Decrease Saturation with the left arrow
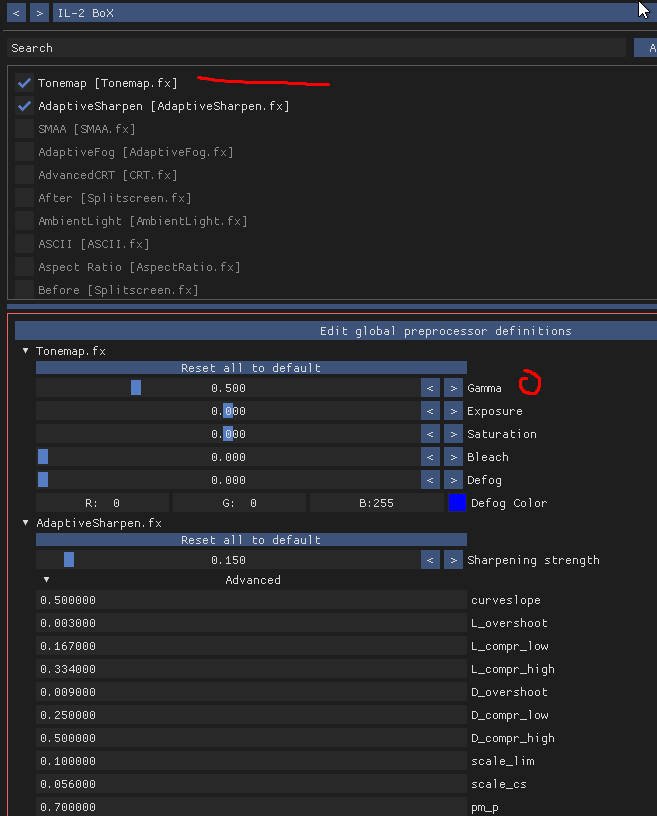 (x=430, y=434)
